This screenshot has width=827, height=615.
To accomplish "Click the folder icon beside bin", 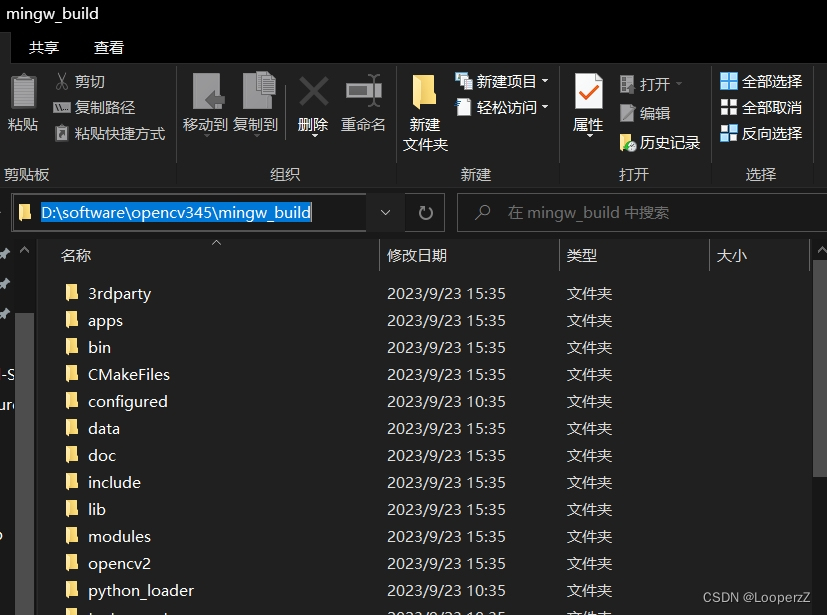I will tap(72, 347).
